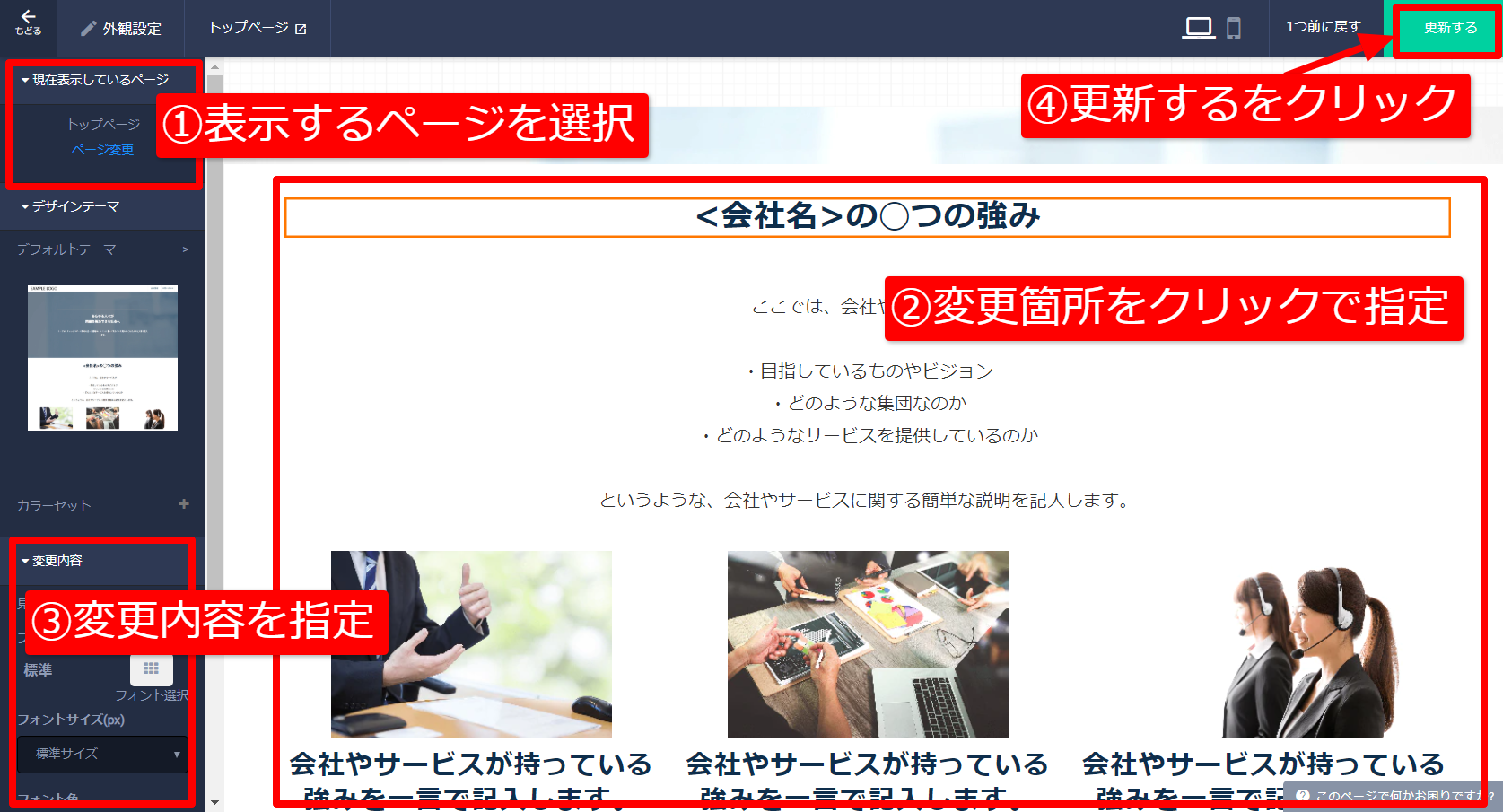Screen dimensions: 1503x812
Task: Switch to smartphone preview icon
Action: pyautogui.click(x=1234, y=28)
